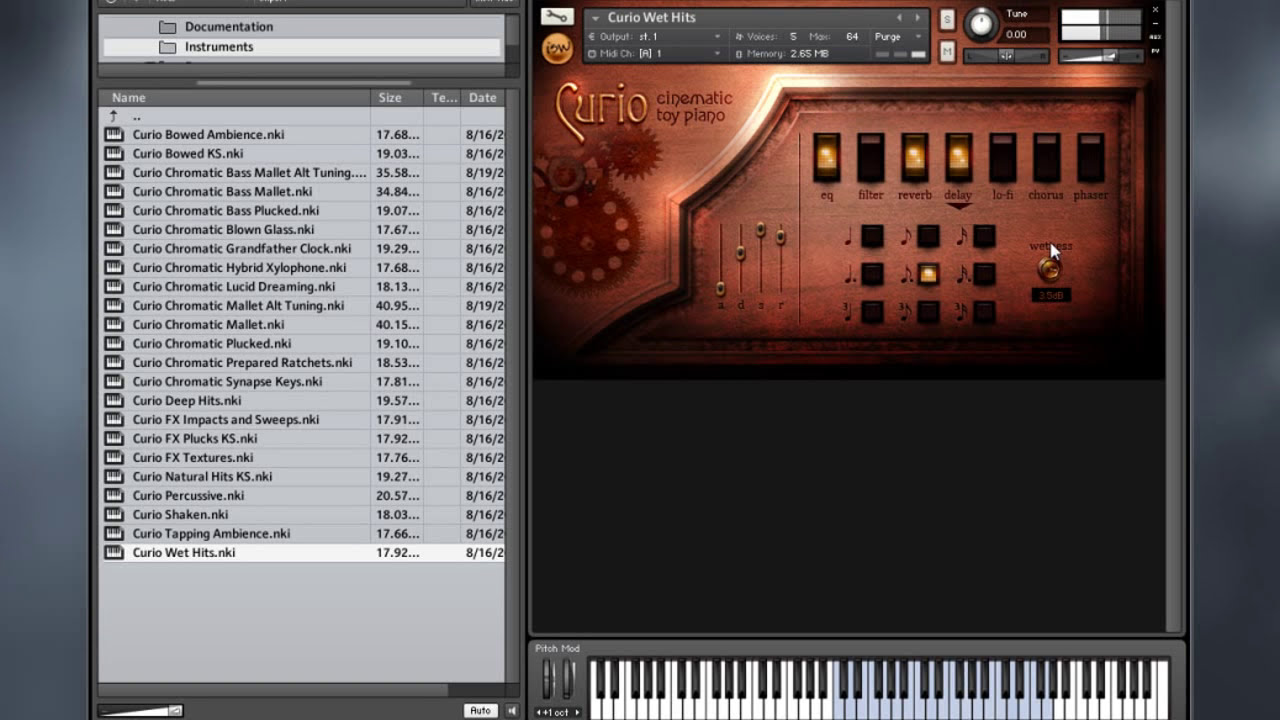
Task: Click the Pitch wheel in Pitch Mod
Action: tap(548, 679)
